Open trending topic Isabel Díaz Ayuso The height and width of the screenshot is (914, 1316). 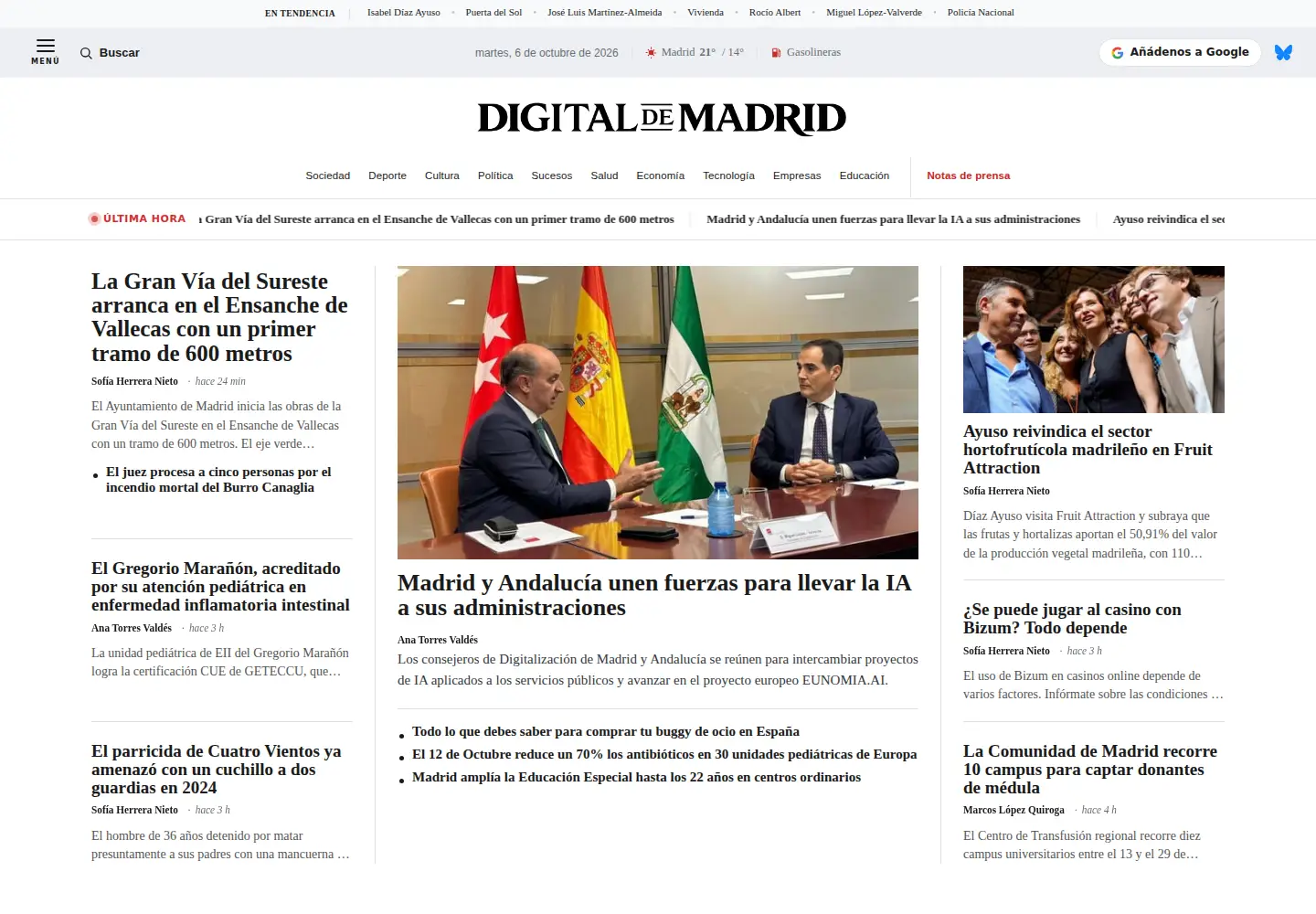[404, 13]
